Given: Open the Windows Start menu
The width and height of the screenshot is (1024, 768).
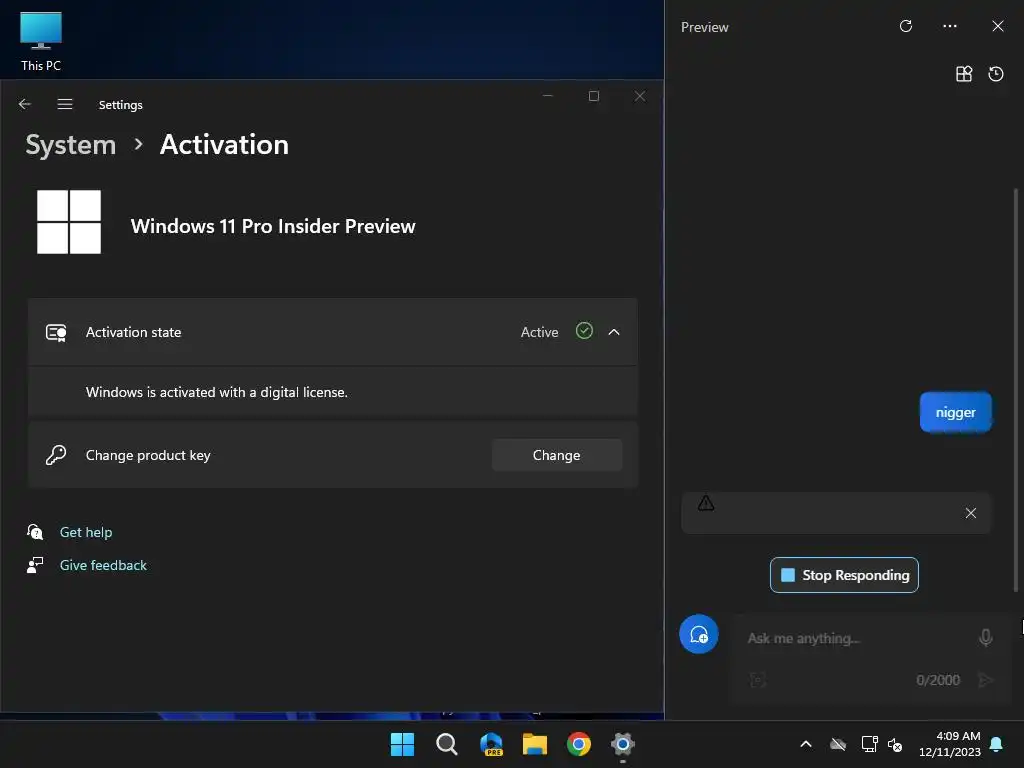Looking at the screenshot, I should [x=402, y=744].
